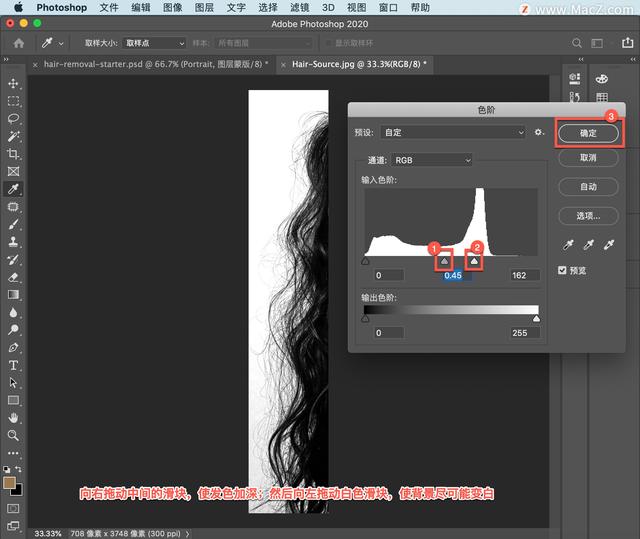
Task: Select the Zoom tool
Action: click(x=13, y=435)
